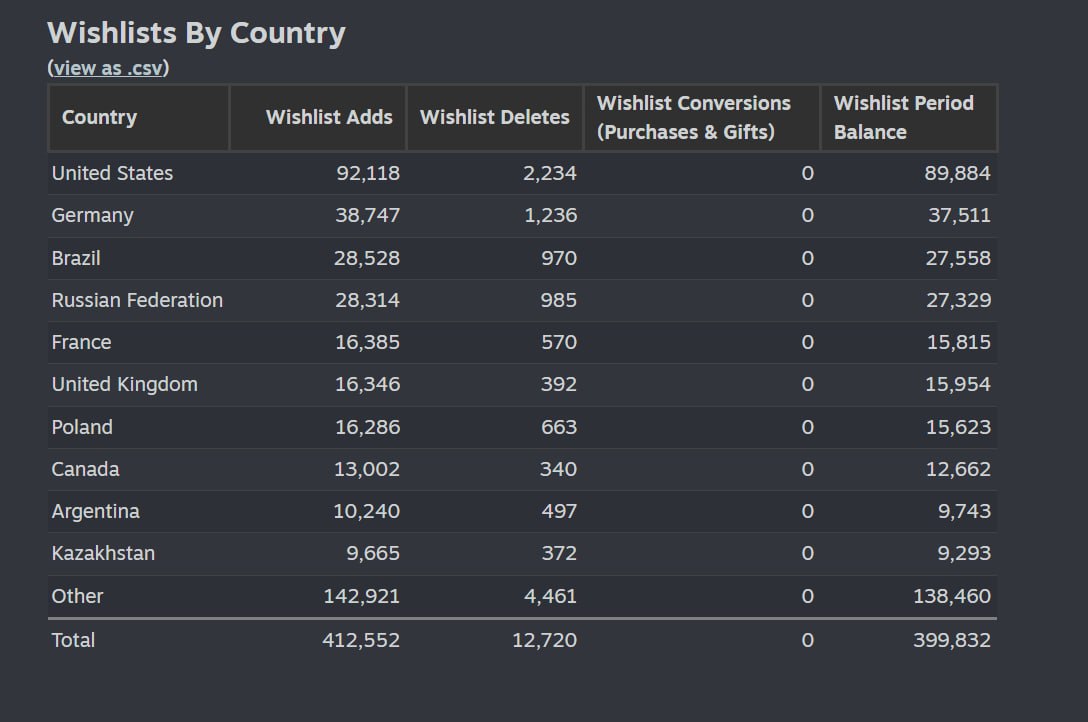Select the Other row label

(x=77, y=596)
